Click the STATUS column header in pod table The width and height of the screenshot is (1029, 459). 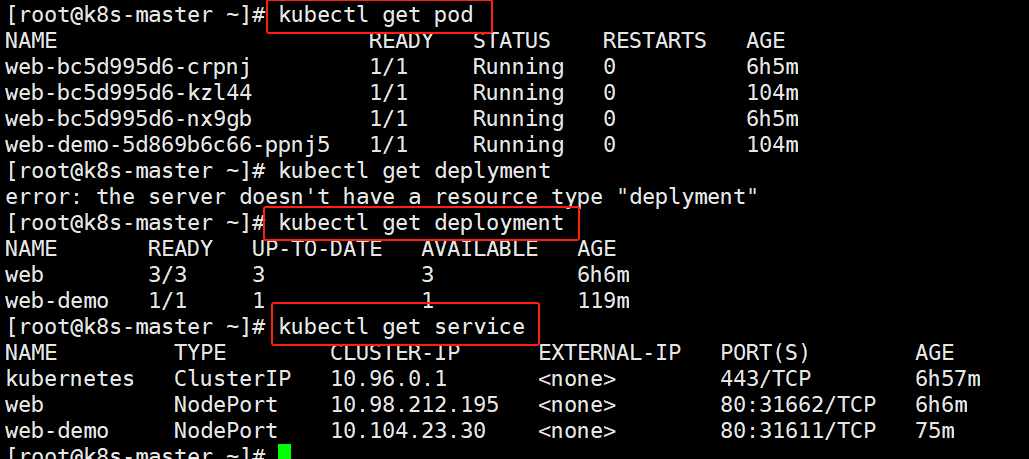pos(511,41)
